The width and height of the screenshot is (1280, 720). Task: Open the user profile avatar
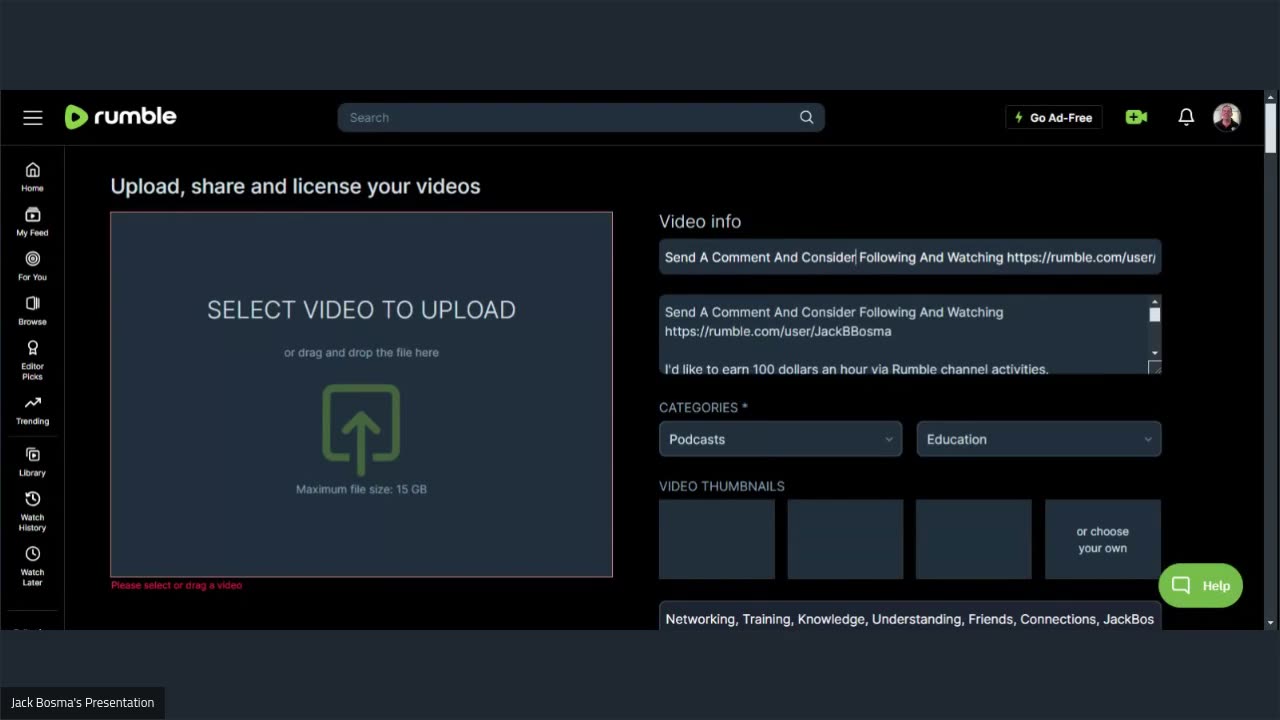point(1227,117)
